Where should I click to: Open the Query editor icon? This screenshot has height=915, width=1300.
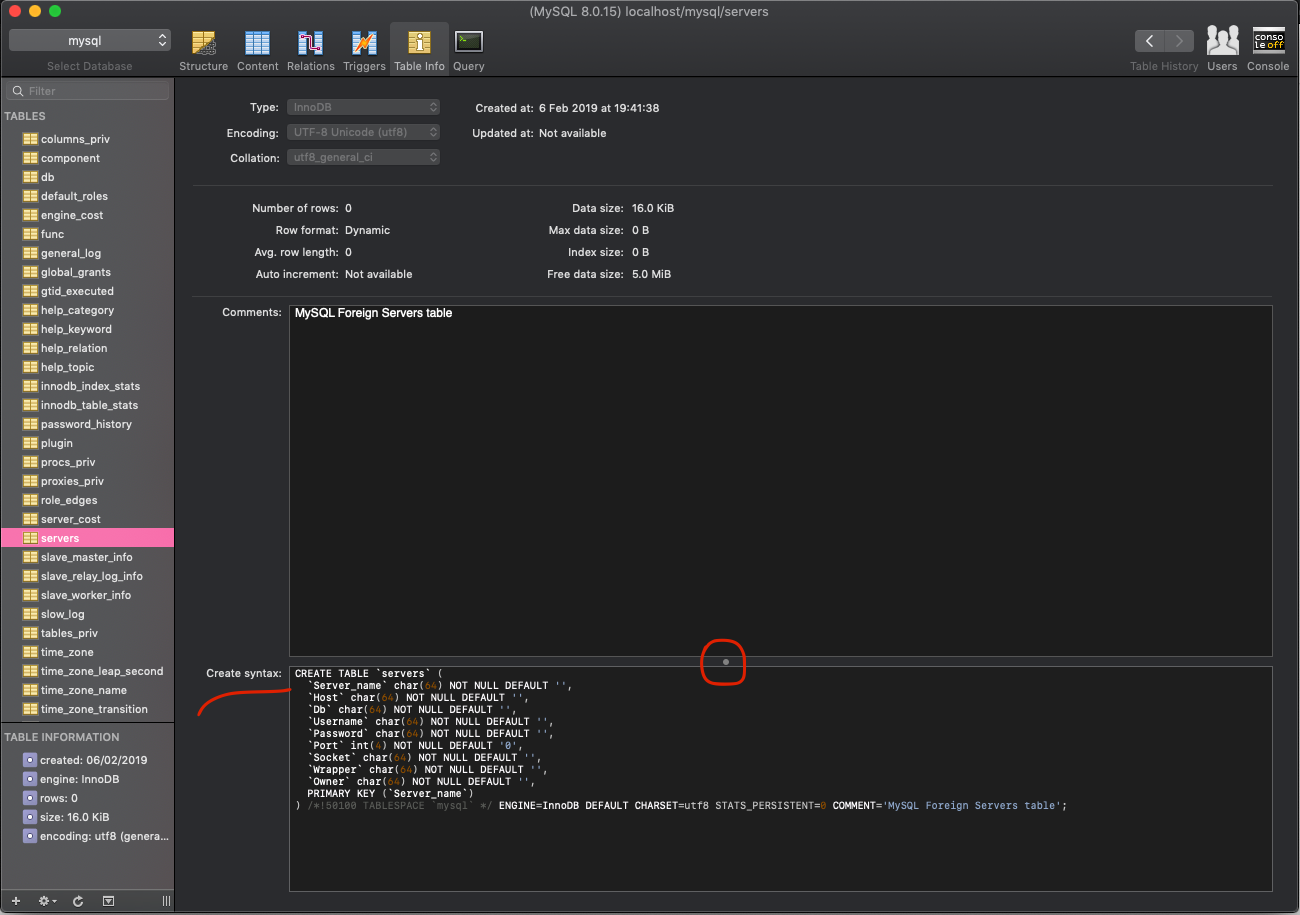[468, 47]
